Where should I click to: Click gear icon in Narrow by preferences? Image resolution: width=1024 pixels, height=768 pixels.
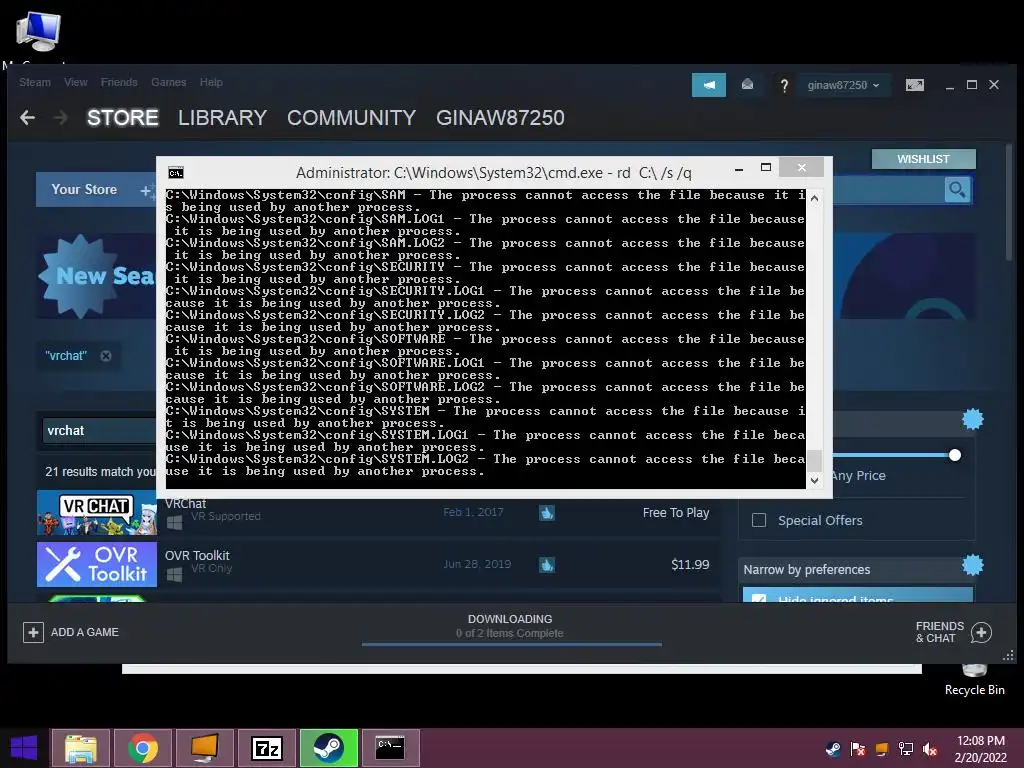click(972, 565)
